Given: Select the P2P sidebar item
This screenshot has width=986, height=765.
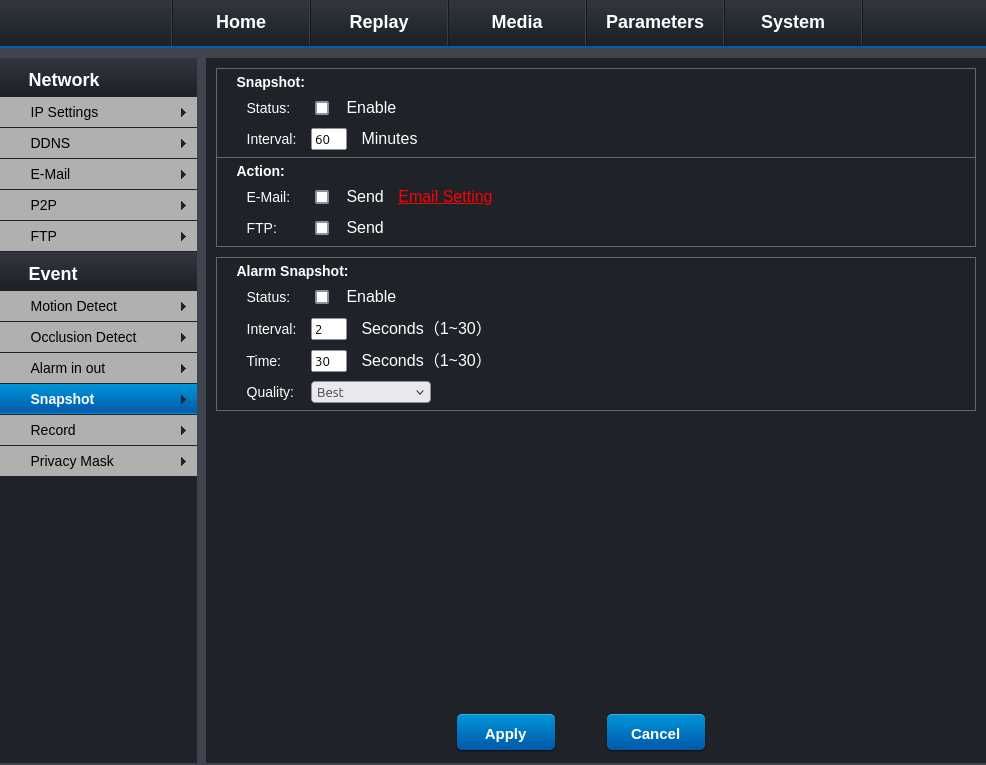Looking at the screenshot, I should click(x=98, y=206).
